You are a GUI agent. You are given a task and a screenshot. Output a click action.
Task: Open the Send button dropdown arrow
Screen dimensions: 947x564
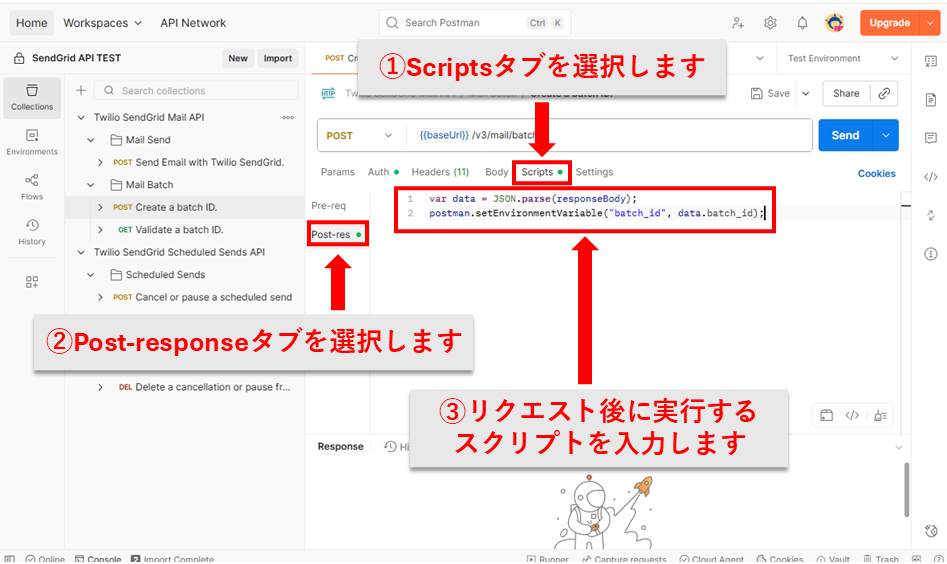886,135
